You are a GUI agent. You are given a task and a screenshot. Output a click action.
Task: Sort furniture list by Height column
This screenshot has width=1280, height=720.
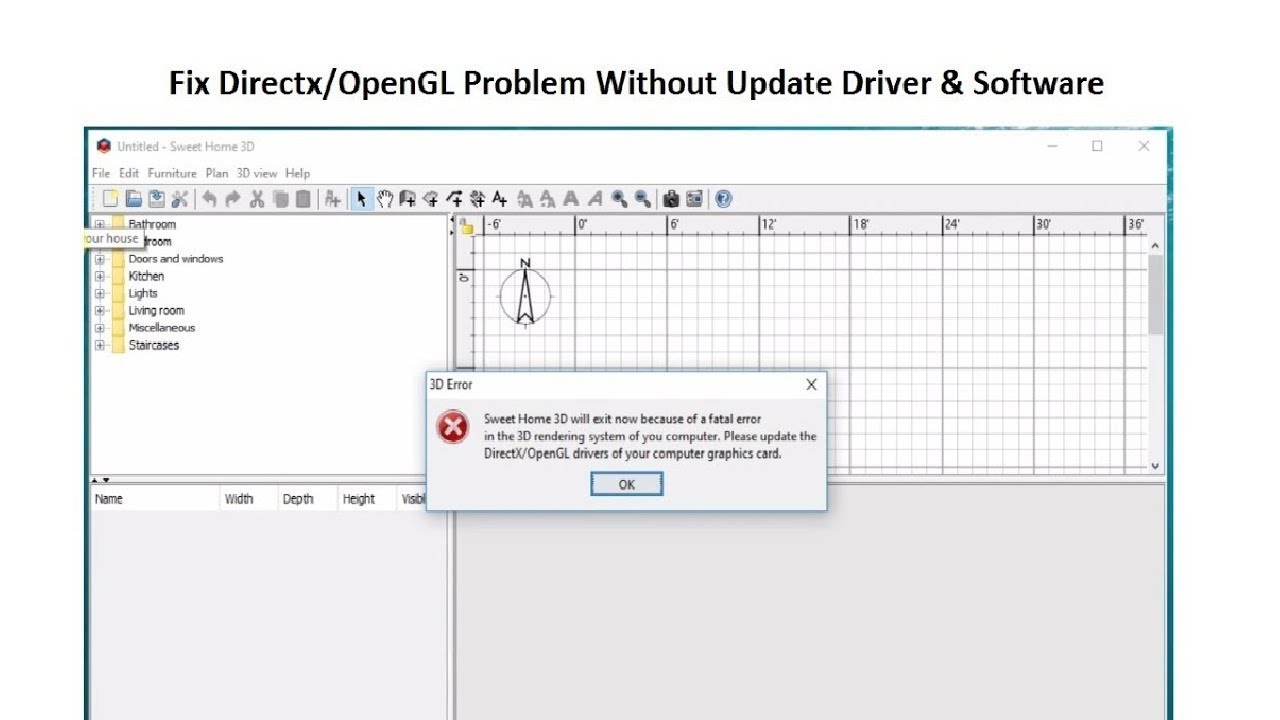pos(366,499)
